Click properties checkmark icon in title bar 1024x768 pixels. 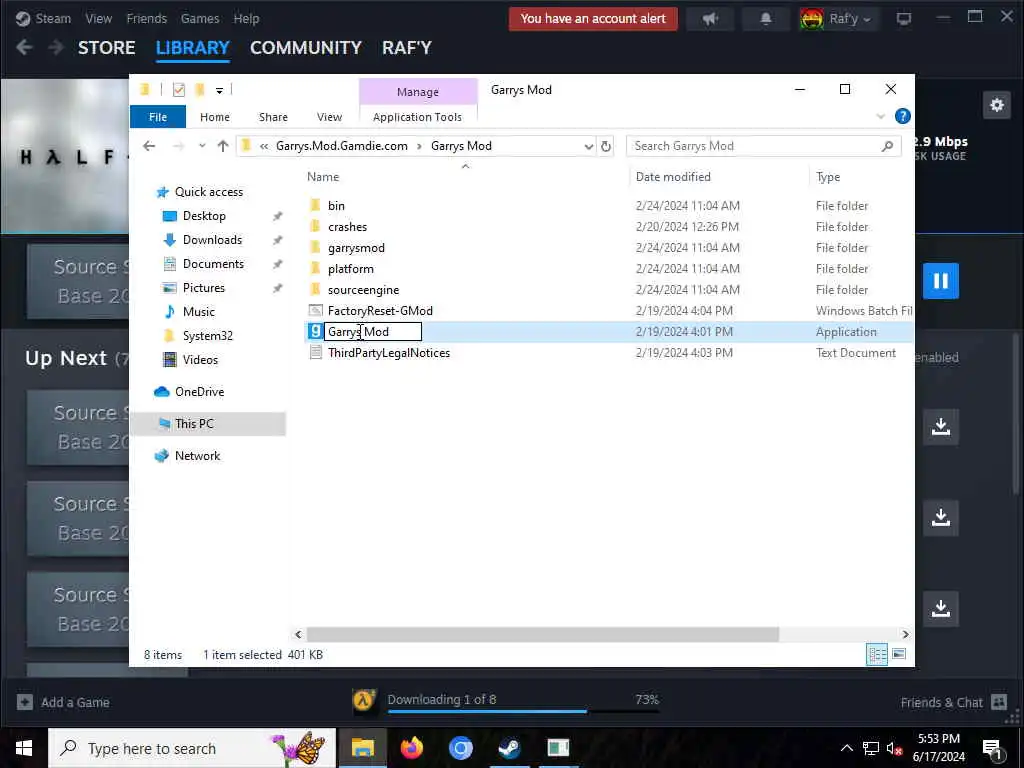tap(178, 89)
